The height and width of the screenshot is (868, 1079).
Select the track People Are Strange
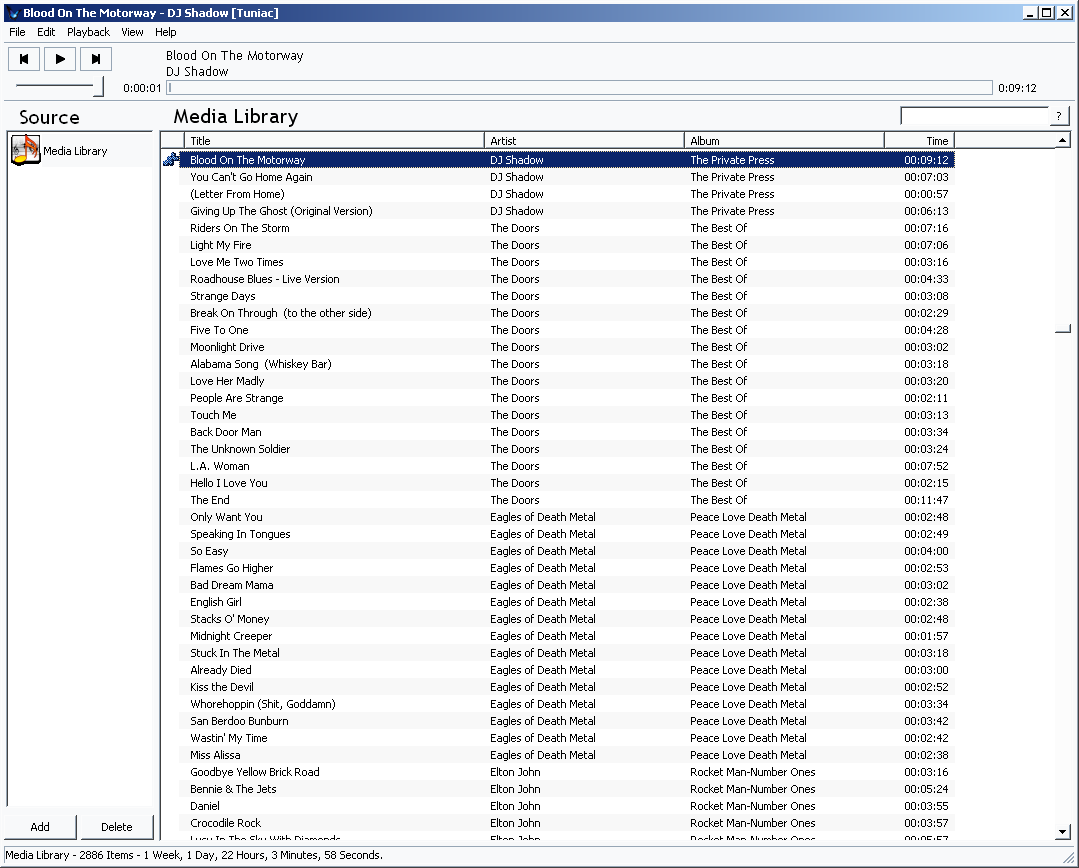(568, 398)
